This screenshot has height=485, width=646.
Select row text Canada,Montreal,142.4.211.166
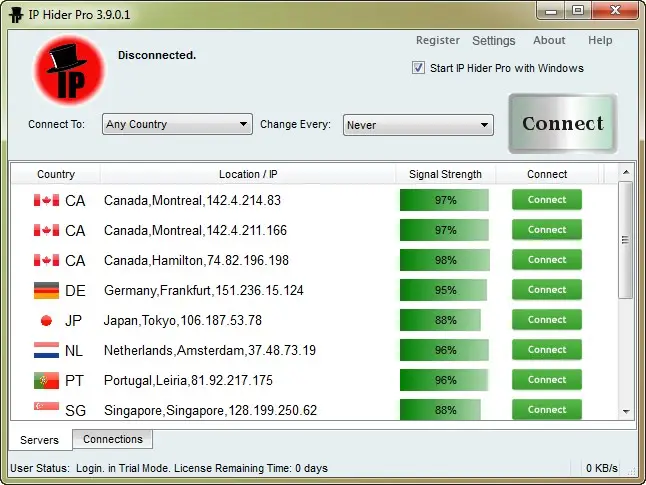pyautogui.click(x=195, y=231)
